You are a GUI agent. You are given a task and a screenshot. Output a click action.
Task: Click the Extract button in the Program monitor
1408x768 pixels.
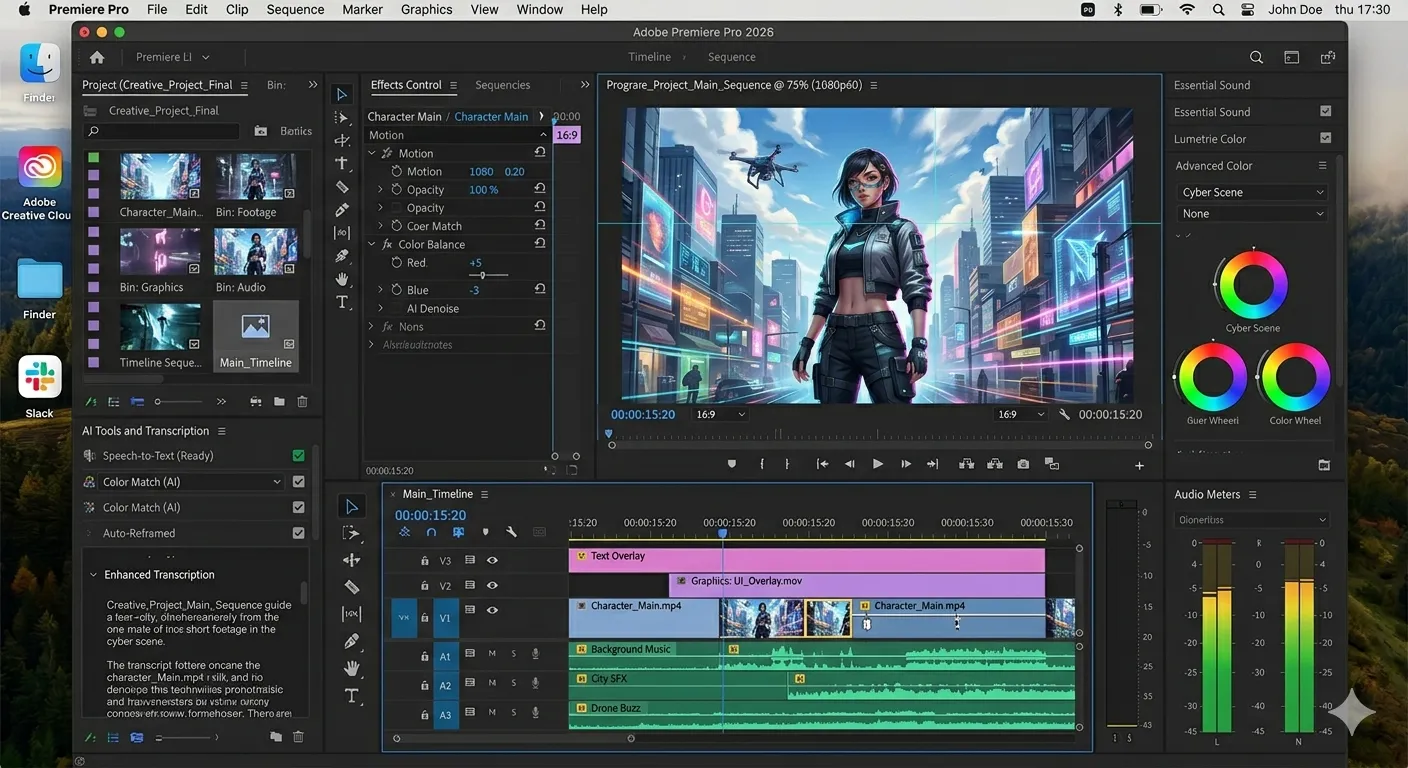pos(994,464)
